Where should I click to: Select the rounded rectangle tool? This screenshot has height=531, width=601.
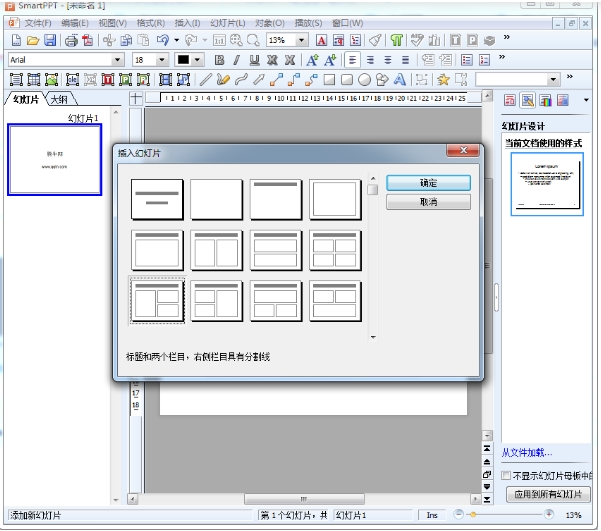pos(347,79)
